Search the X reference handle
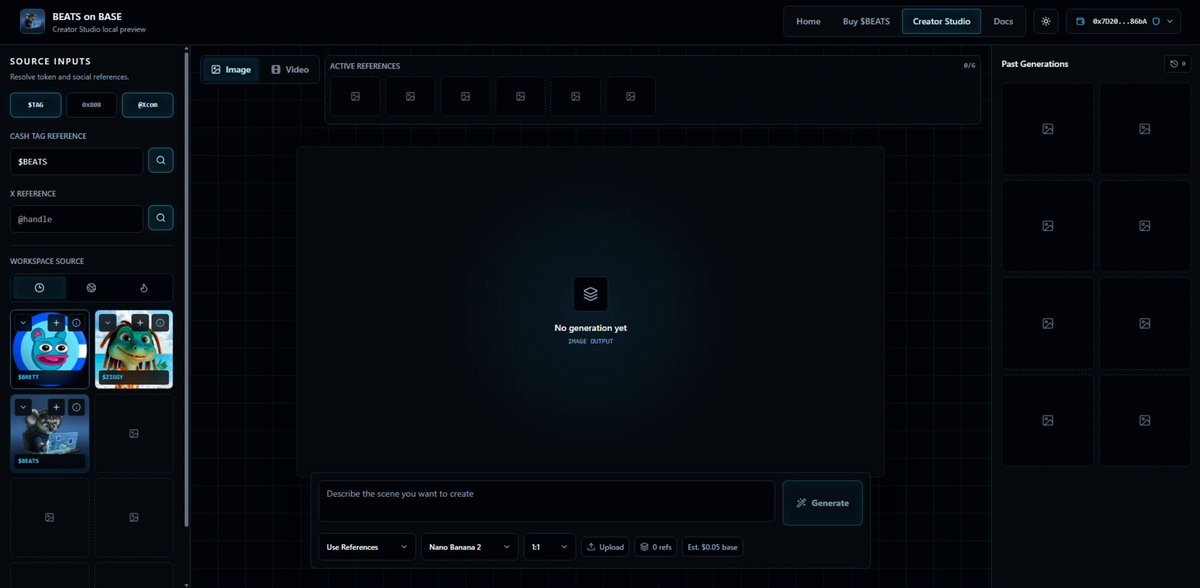 [x=160, y=218]
